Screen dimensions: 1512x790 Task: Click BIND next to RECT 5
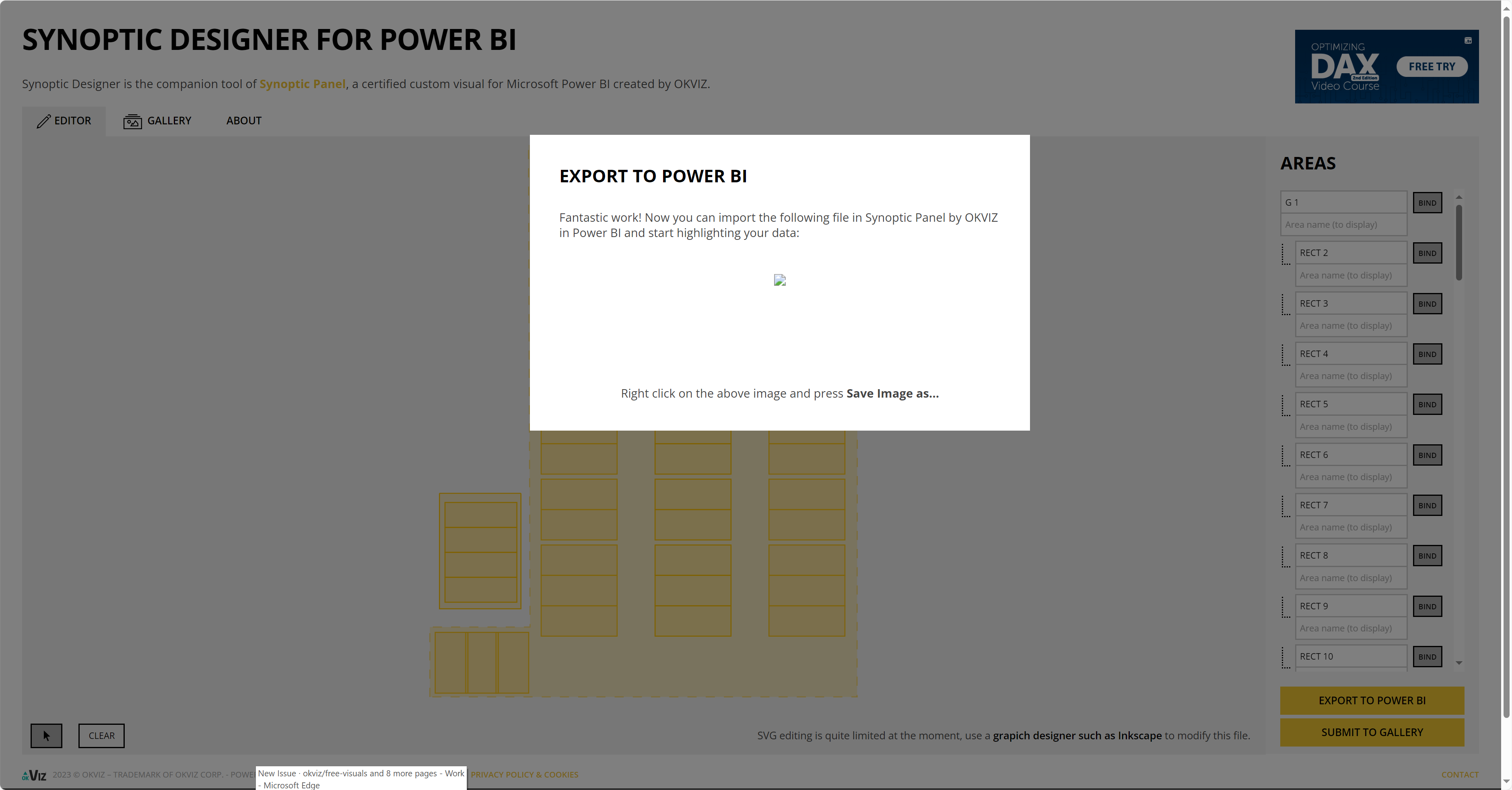(x=1428, y=404)
